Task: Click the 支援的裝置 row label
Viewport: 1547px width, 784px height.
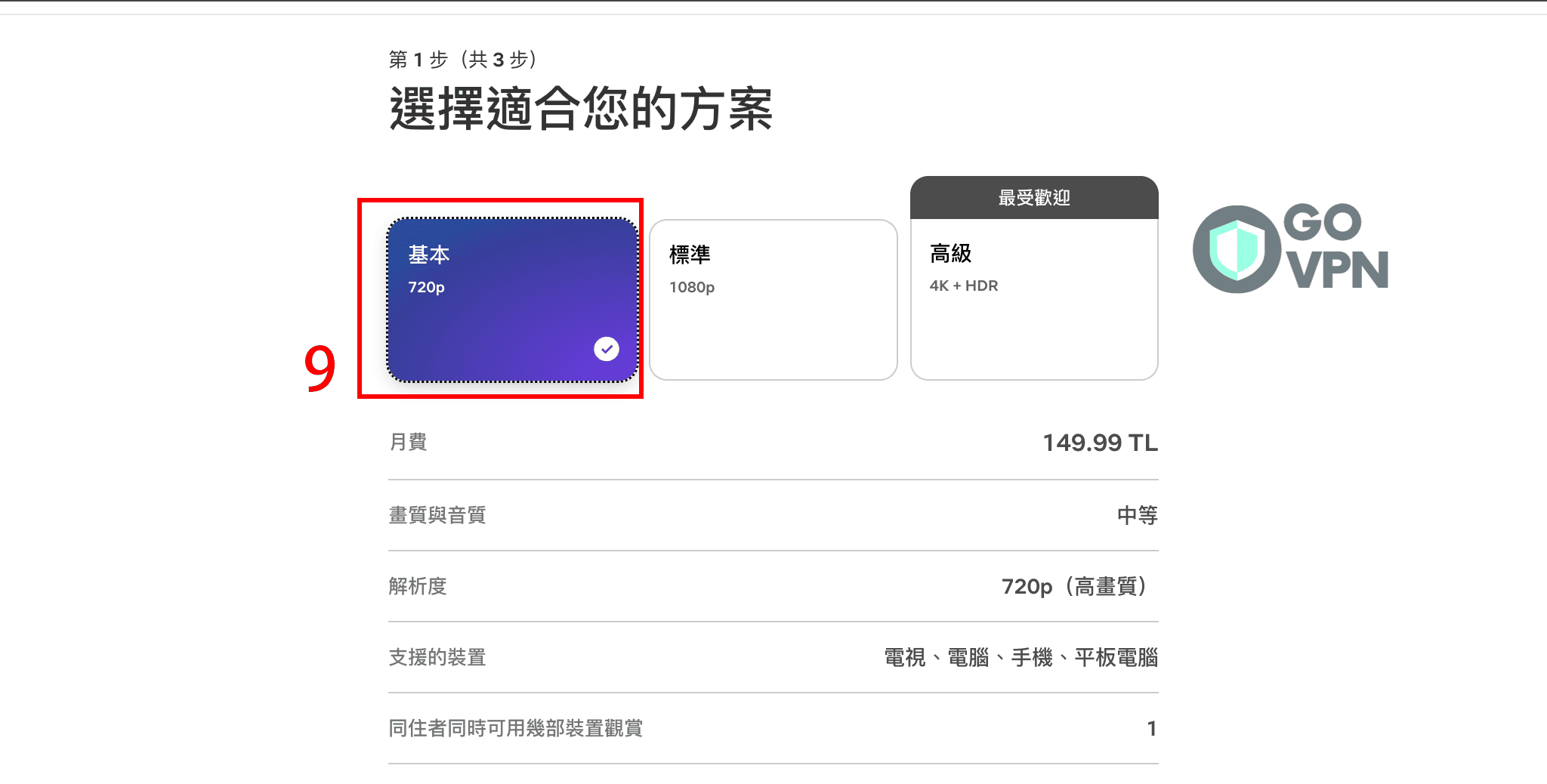Action: [437, 658]
